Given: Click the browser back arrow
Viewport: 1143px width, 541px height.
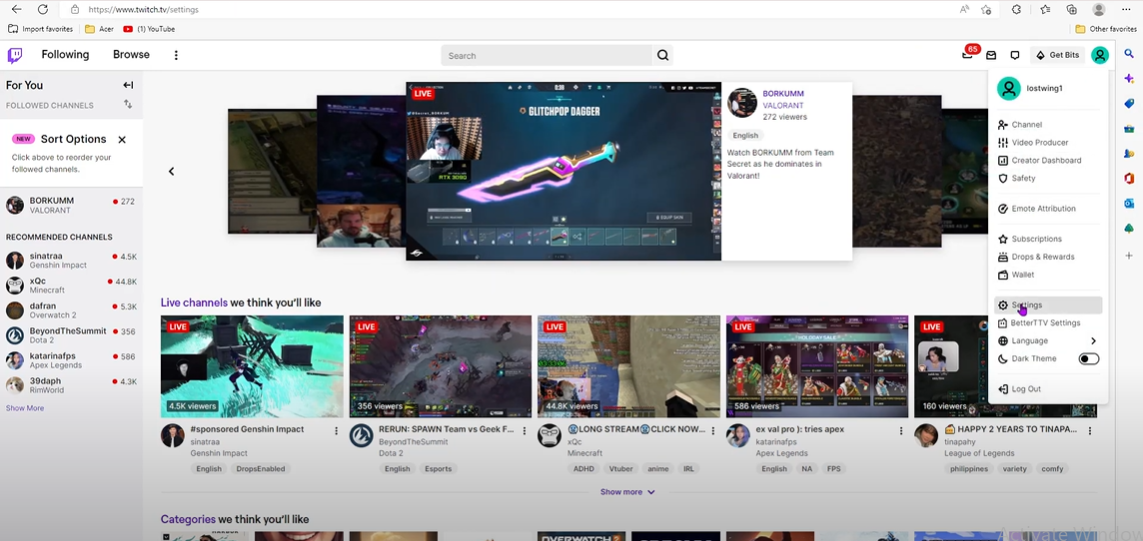Looking at the screenshot, I should click(x=17, y=9).
